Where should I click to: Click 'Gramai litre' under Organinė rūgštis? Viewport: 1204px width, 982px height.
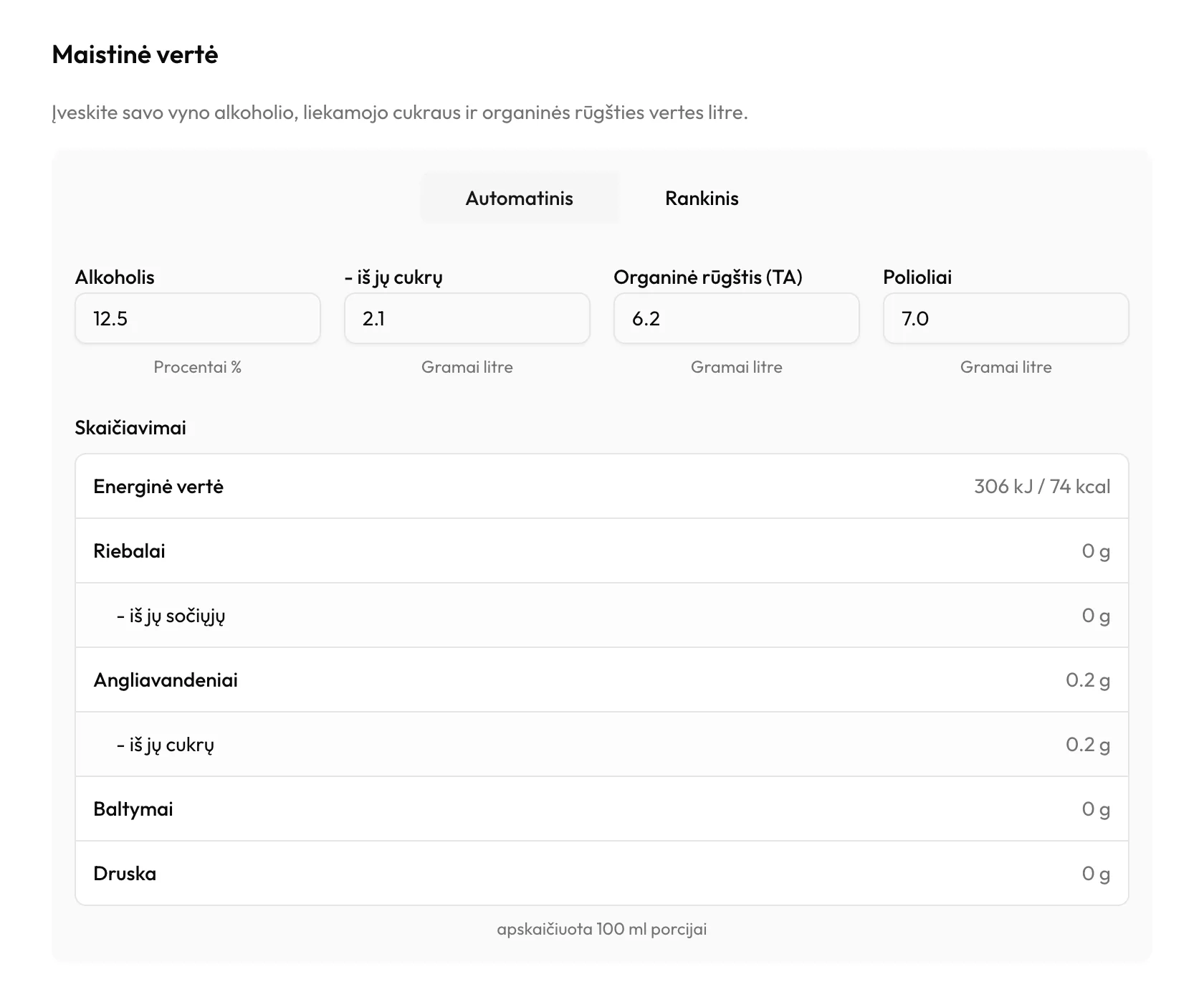pyautogui.click(x=737, y=367)
